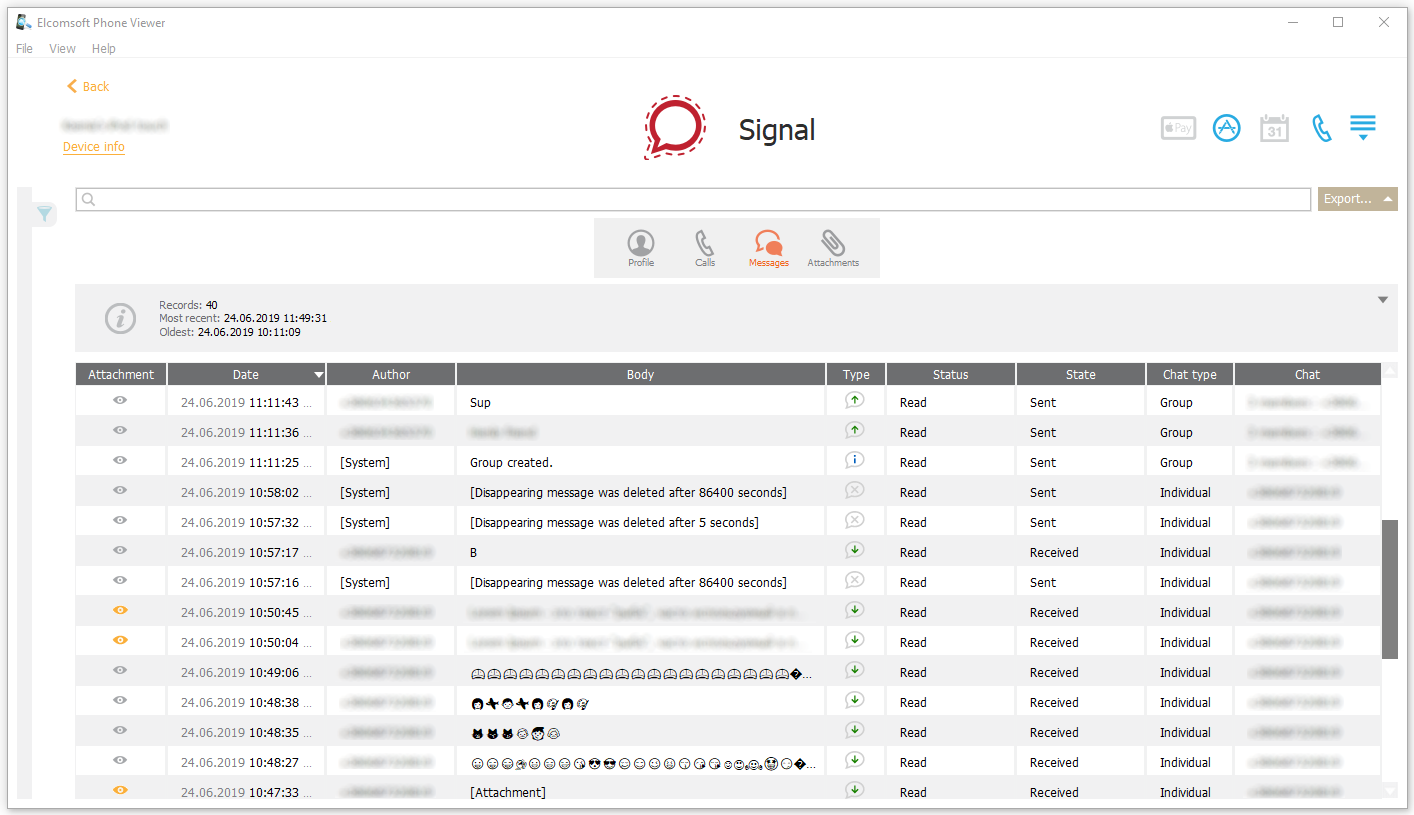Toggle eye icon for 'Group created.' row

pos(120,461)
